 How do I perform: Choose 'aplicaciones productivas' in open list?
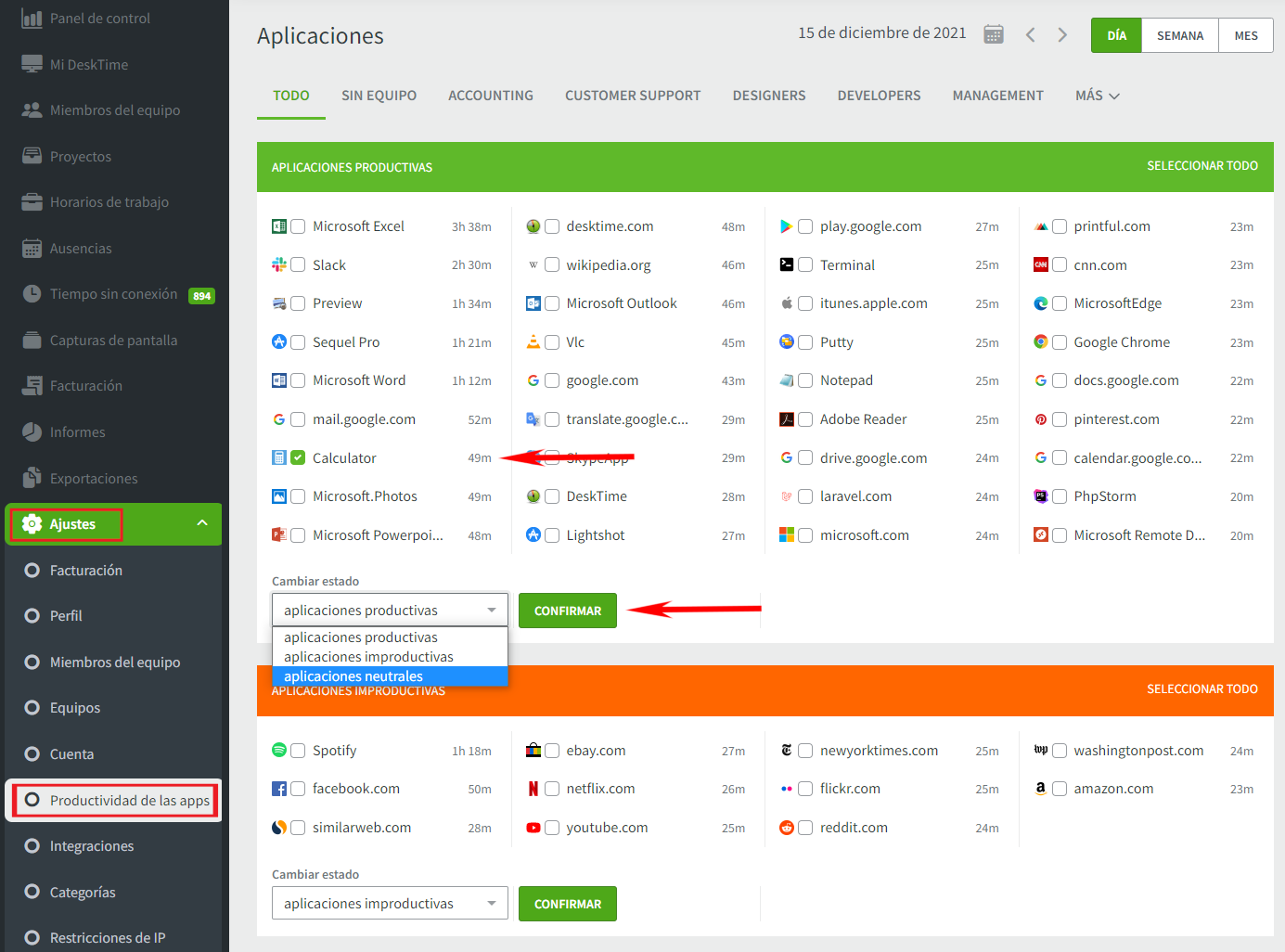[x=390, y=637]
